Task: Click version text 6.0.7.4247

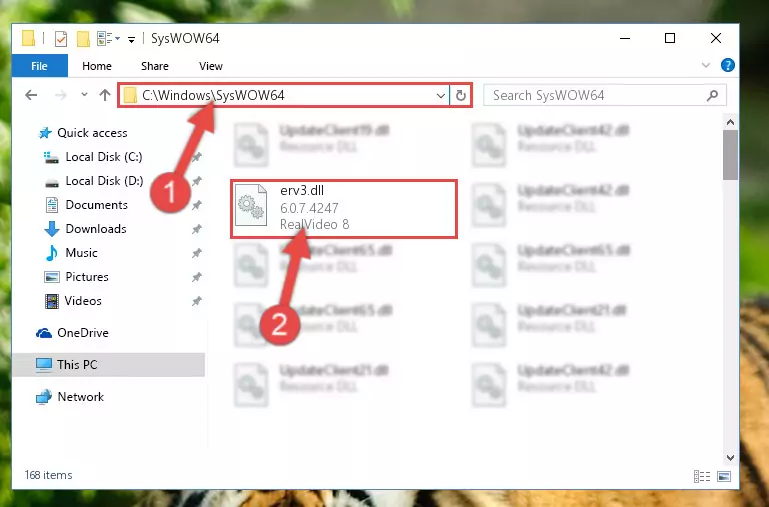Action: [x=309, y=208]
